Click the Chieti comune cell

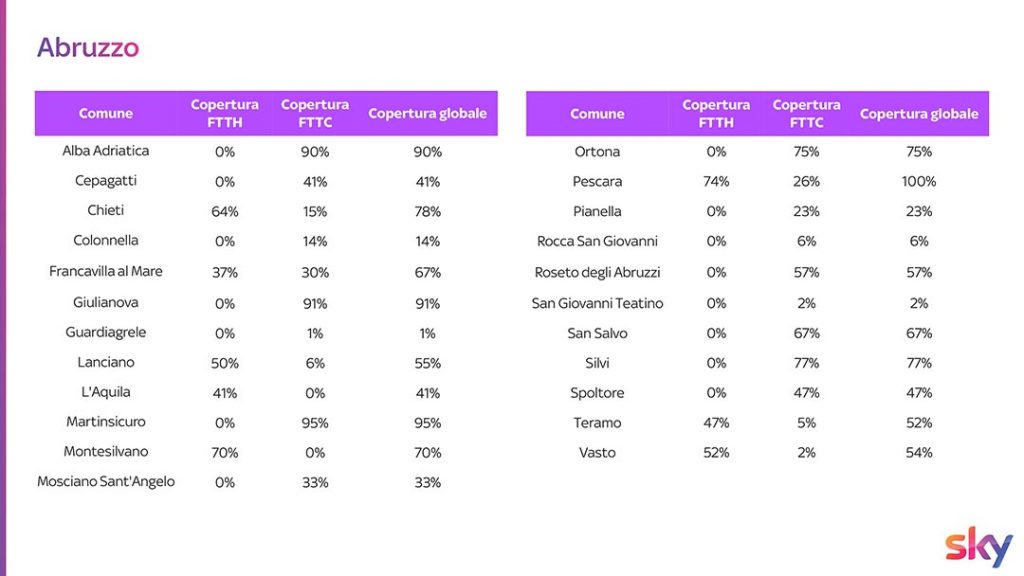106,211
